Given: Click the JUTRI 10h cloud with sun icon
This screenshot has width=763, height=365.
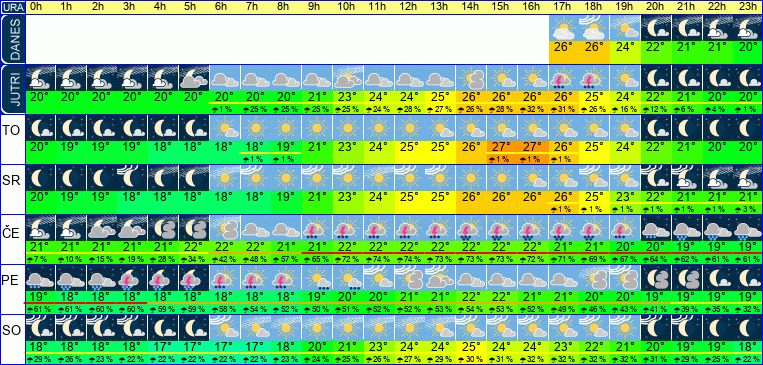Looking at the screenshot, I should pyautogui.click(x=347, y=78).
